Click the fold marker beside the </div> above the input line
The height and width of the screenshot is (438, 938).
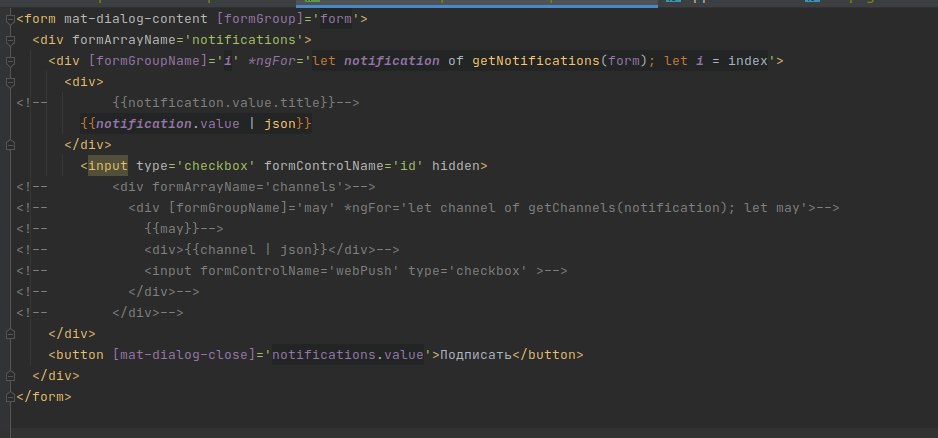click(x=10, y=145)
